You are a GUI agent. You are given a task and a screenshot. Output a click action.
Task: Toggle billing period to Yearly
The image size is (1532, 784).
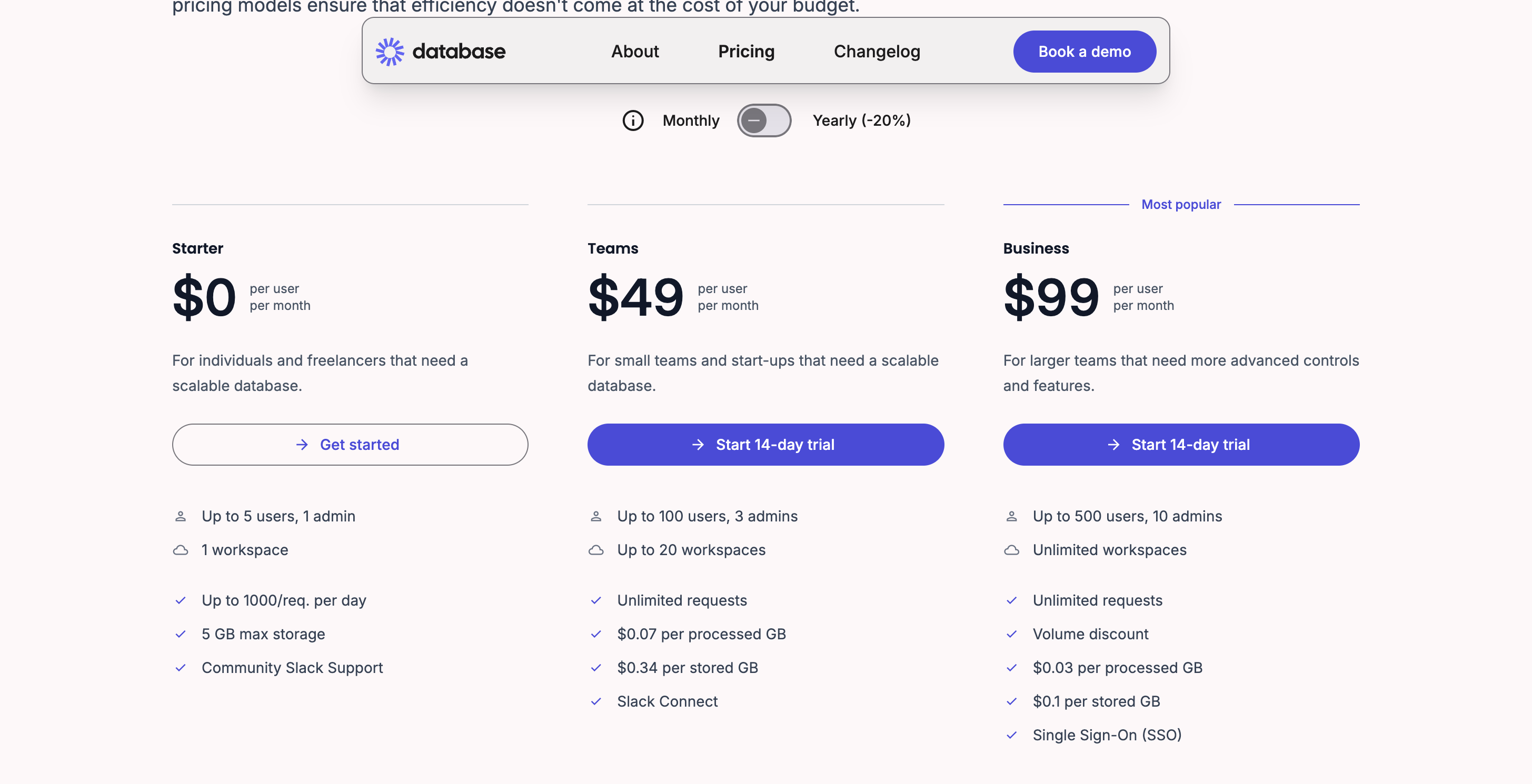coord(764,120)
